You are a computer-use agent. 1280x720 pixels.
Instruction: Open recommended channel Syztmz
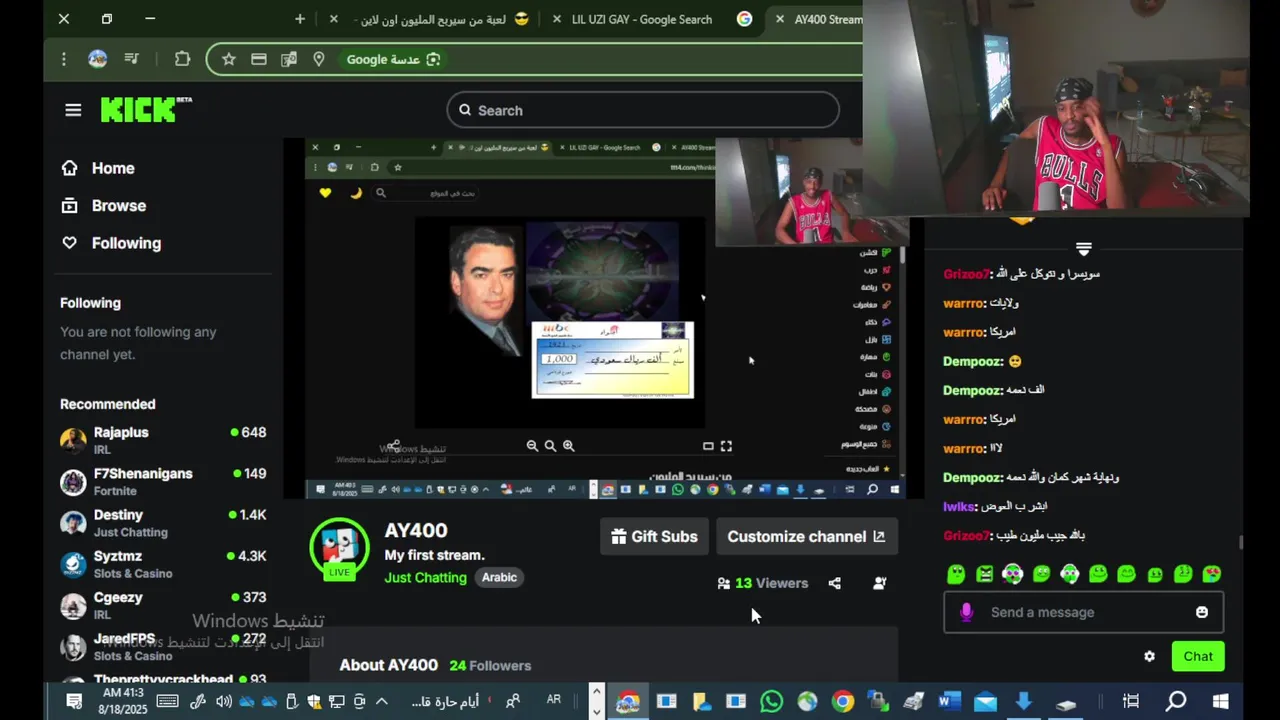point(163,564)
